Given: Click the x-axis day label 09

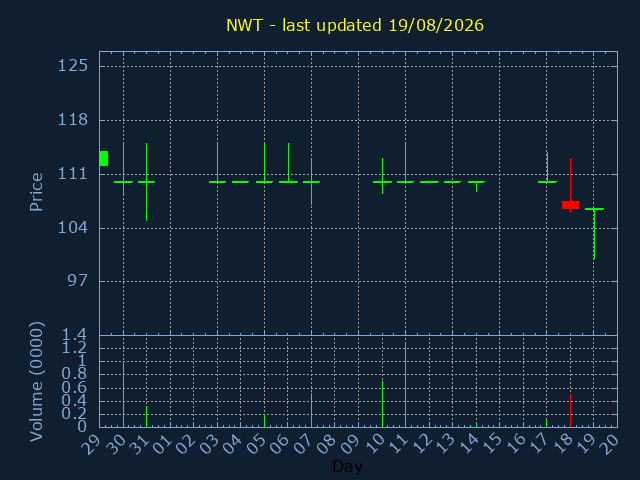Looking at the screenshot, I should pos(350,444).
